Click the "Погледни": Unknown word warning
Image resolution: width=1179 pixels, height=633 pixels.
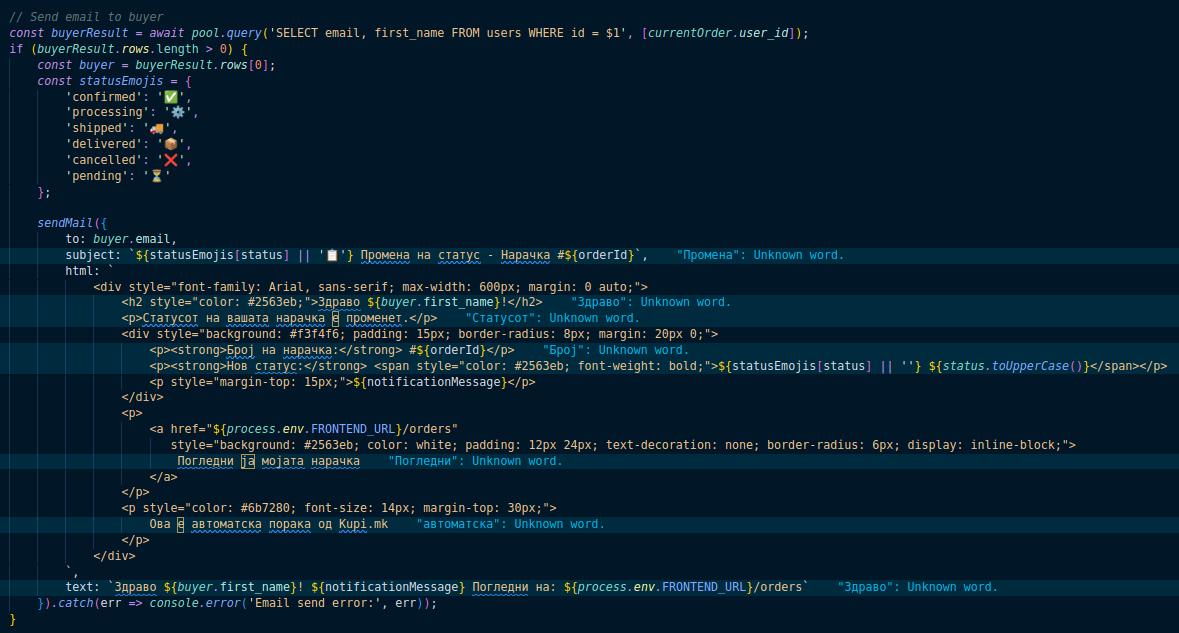pos(476,461)
